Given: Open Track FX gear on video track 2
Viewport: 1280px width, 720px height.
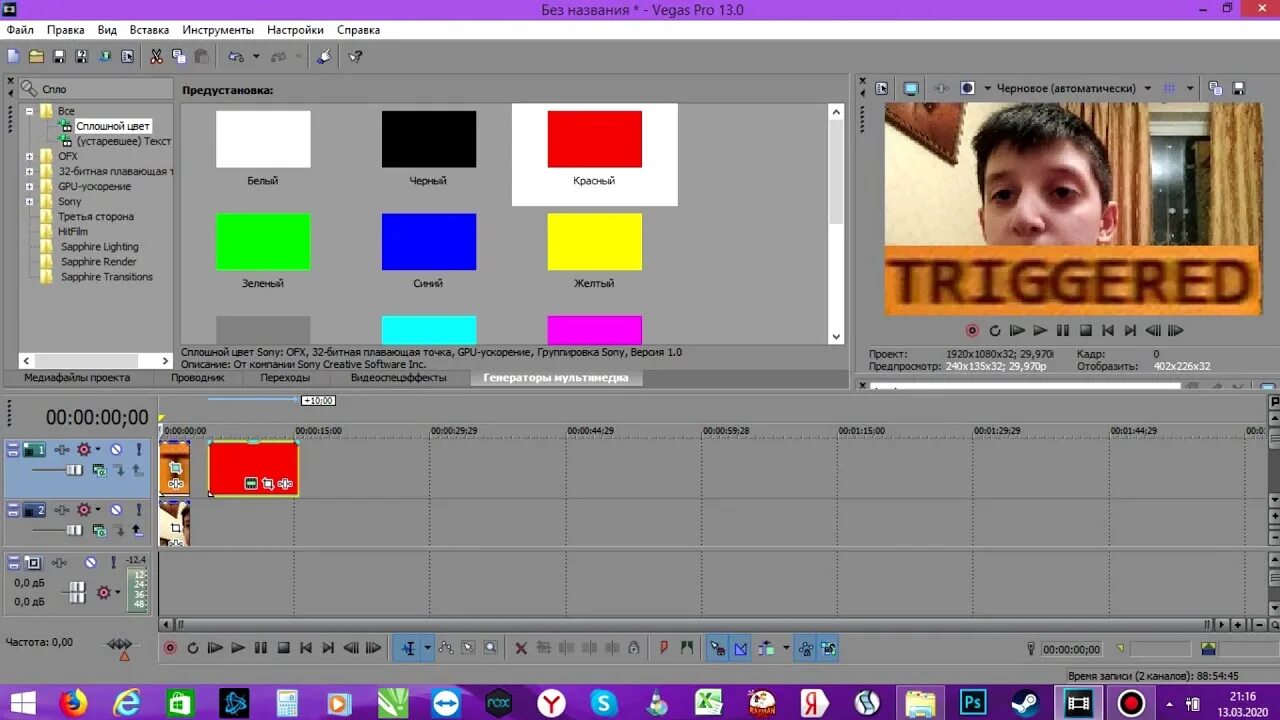Looking at the screenshot, I should point(84,510).
